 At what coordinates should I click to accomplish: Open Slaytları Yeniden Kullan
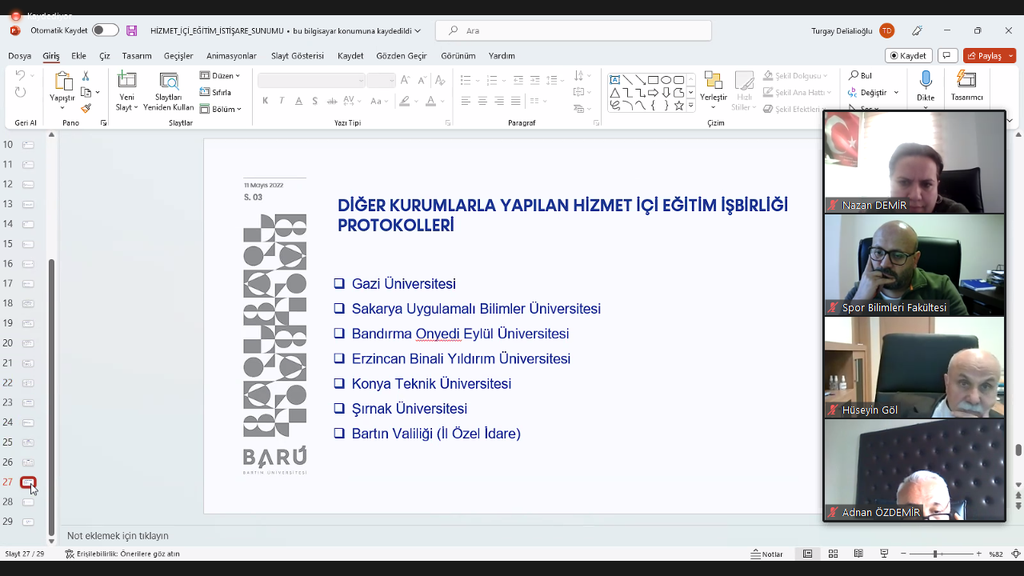pyautogui.click(x=168, y=91)
